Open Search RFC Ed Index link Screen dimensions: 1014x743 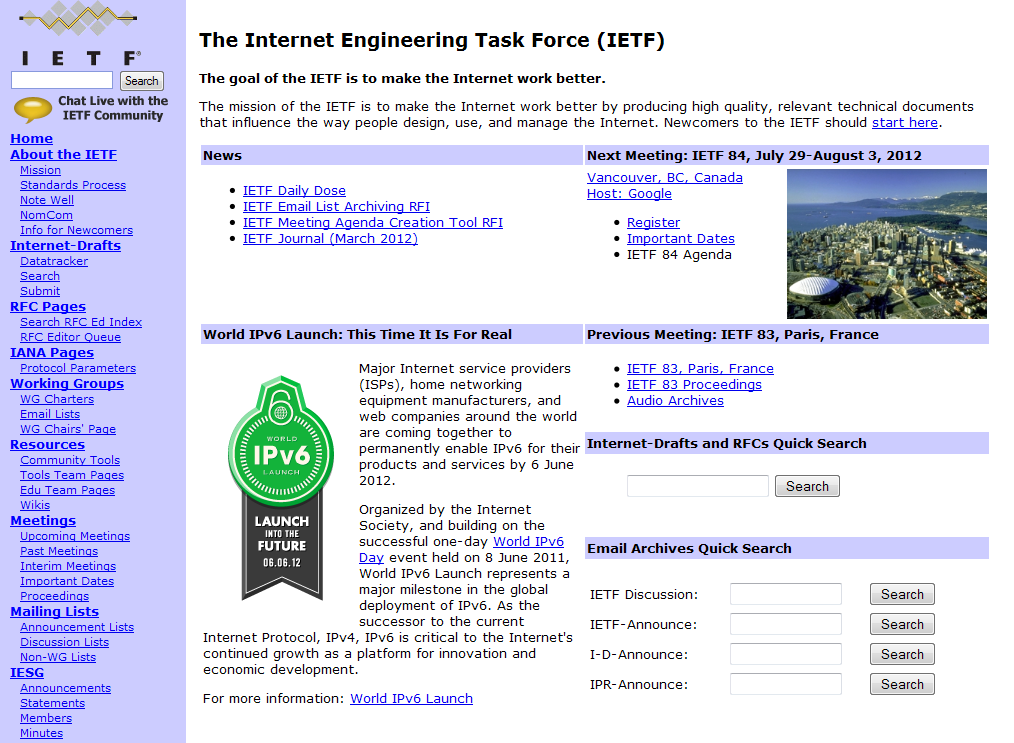(81, 322)
